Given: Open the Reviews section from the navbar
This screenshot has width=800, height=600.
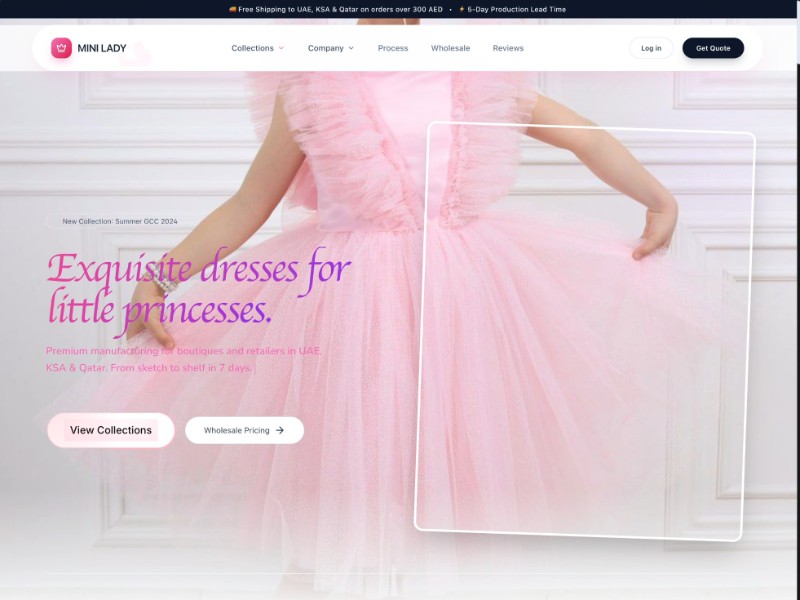Looking at the screenshot, I should click(508, 48).
